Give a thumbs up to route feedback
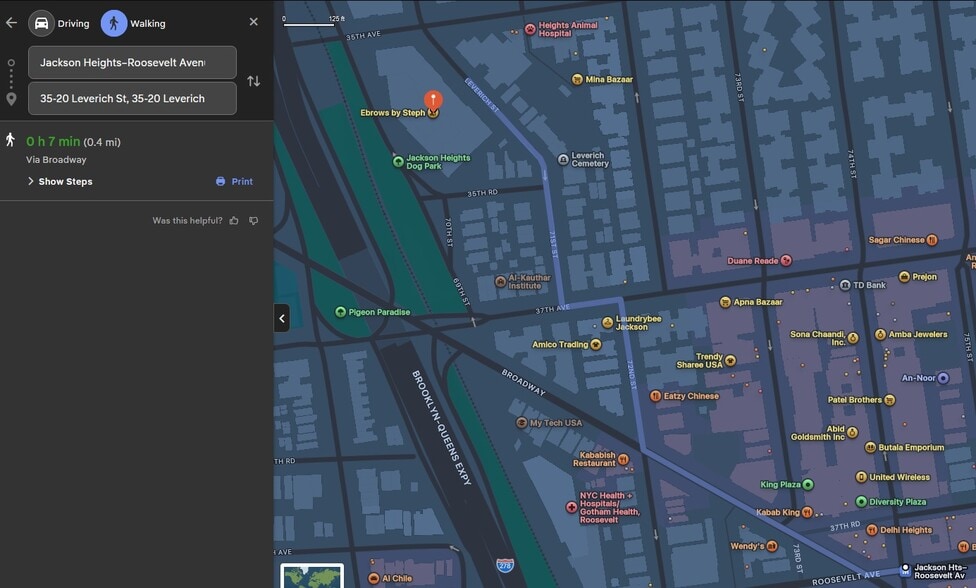Viewport: 976px width, 588px height. (x=233, y=221)
